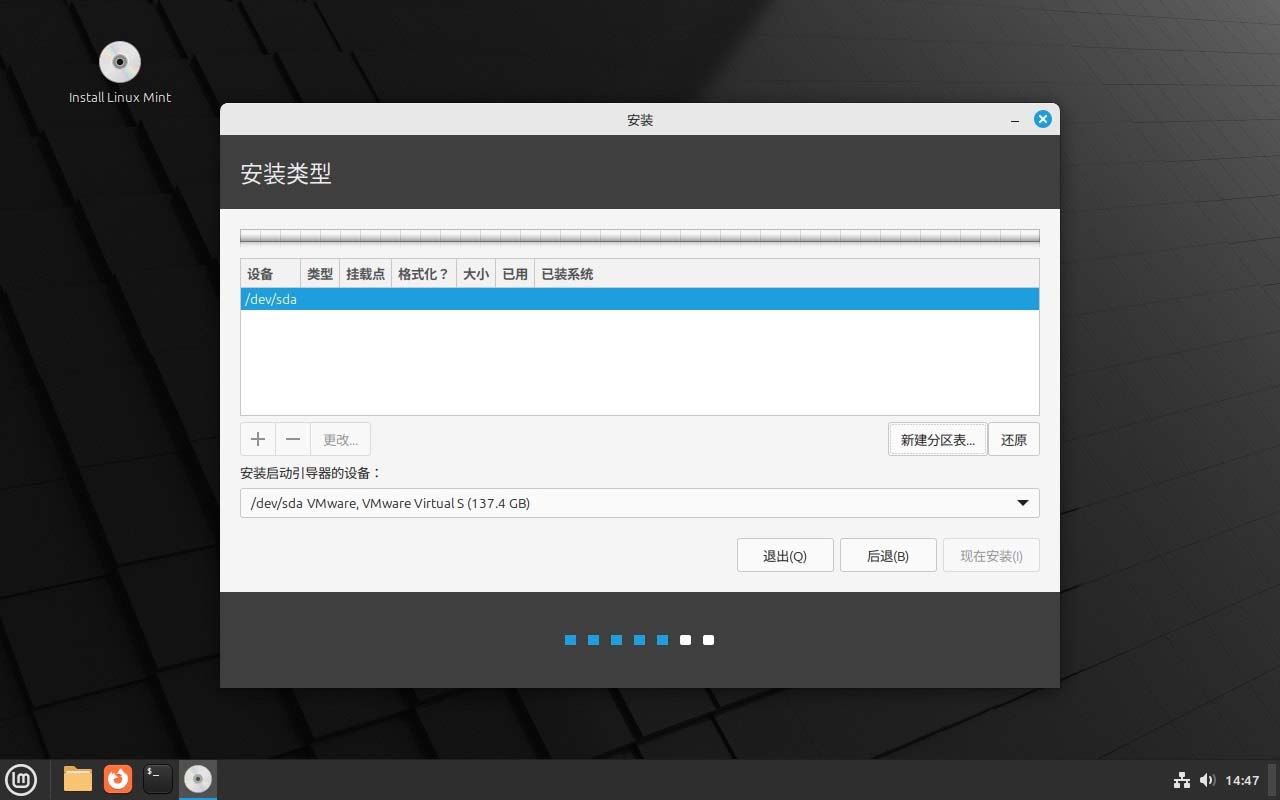Image resolution: width=1280 pixels, height=800 pixels.
Task: Click the 设备 column header
Action: click(259, 273)
